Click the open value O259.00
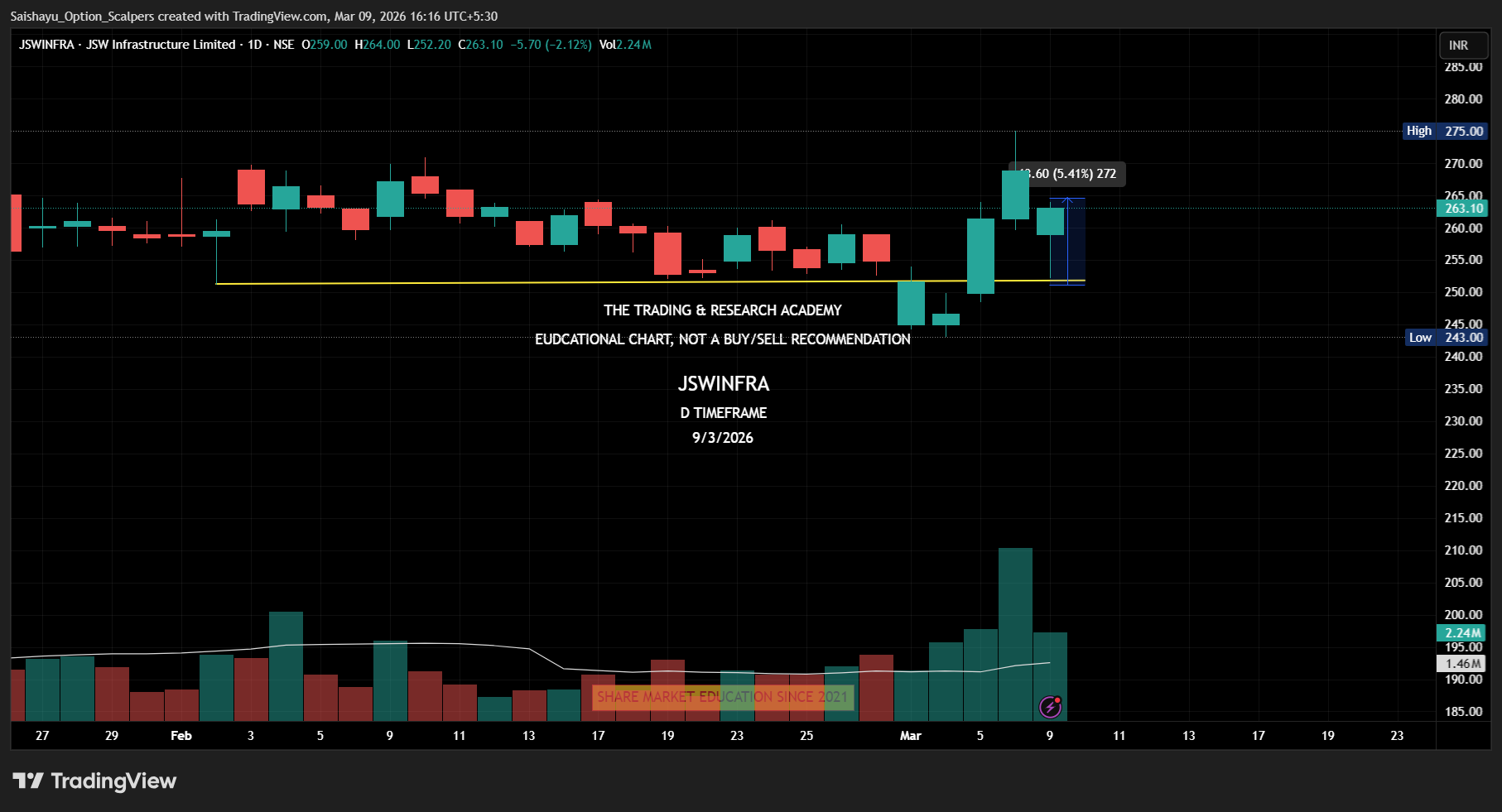 click(325, 45)
